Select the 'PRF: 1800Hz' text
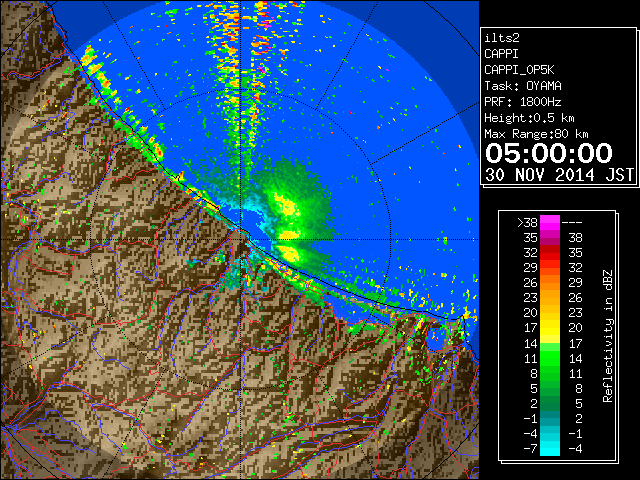Viewport: 640px width, 480px height. (x=523, y=102)
